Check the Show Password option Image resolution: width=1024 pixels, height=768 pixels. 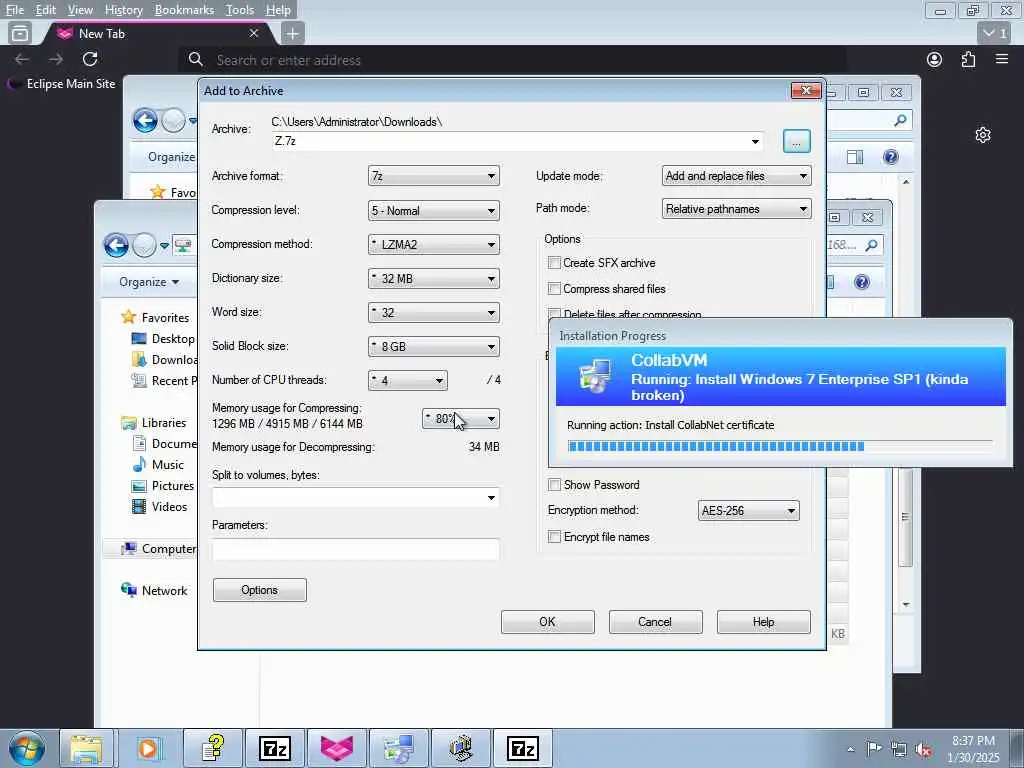pos(554,485)
